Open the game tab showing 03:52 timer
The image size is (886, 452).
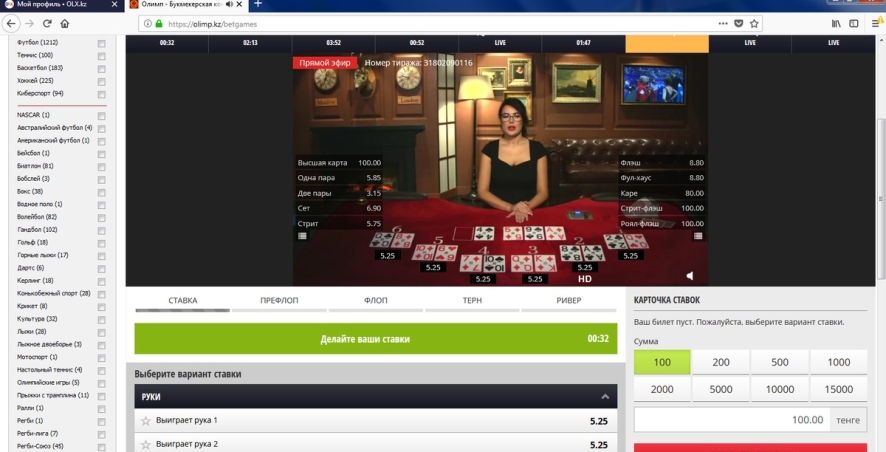pos(333,43)
